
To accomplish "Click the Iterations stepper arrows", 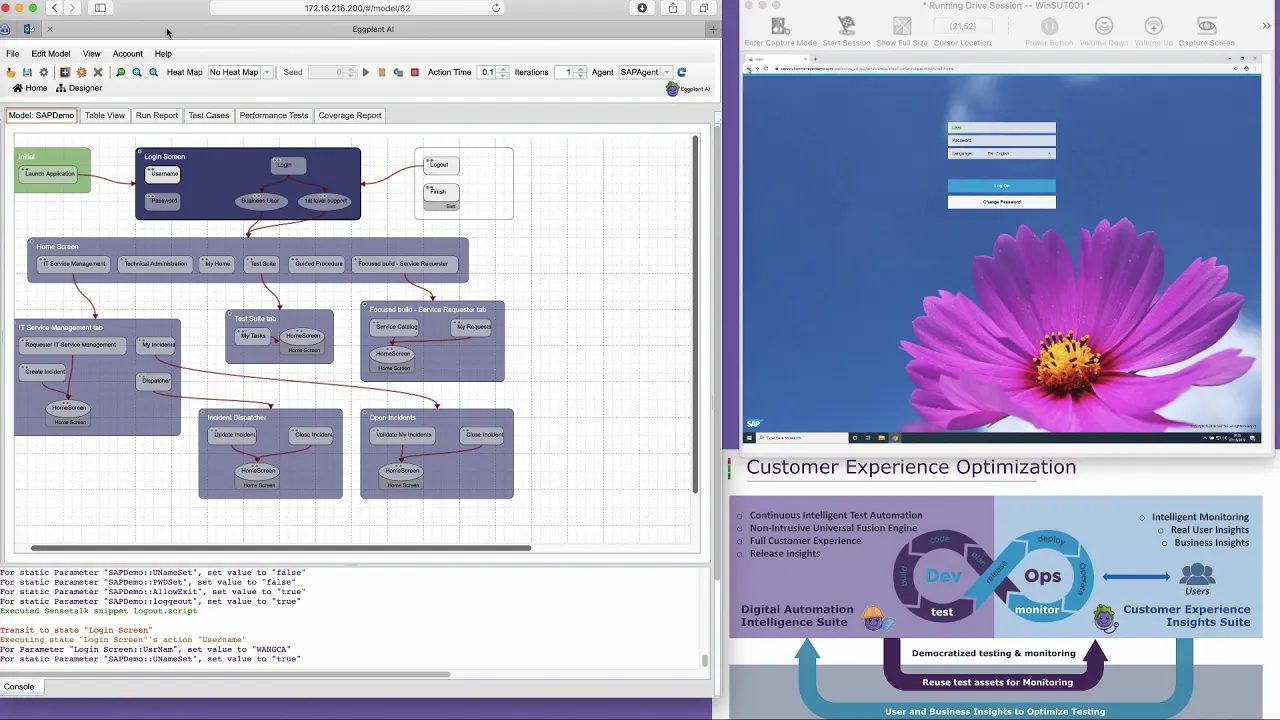I will pyautogui.click(x=580, y=72).
